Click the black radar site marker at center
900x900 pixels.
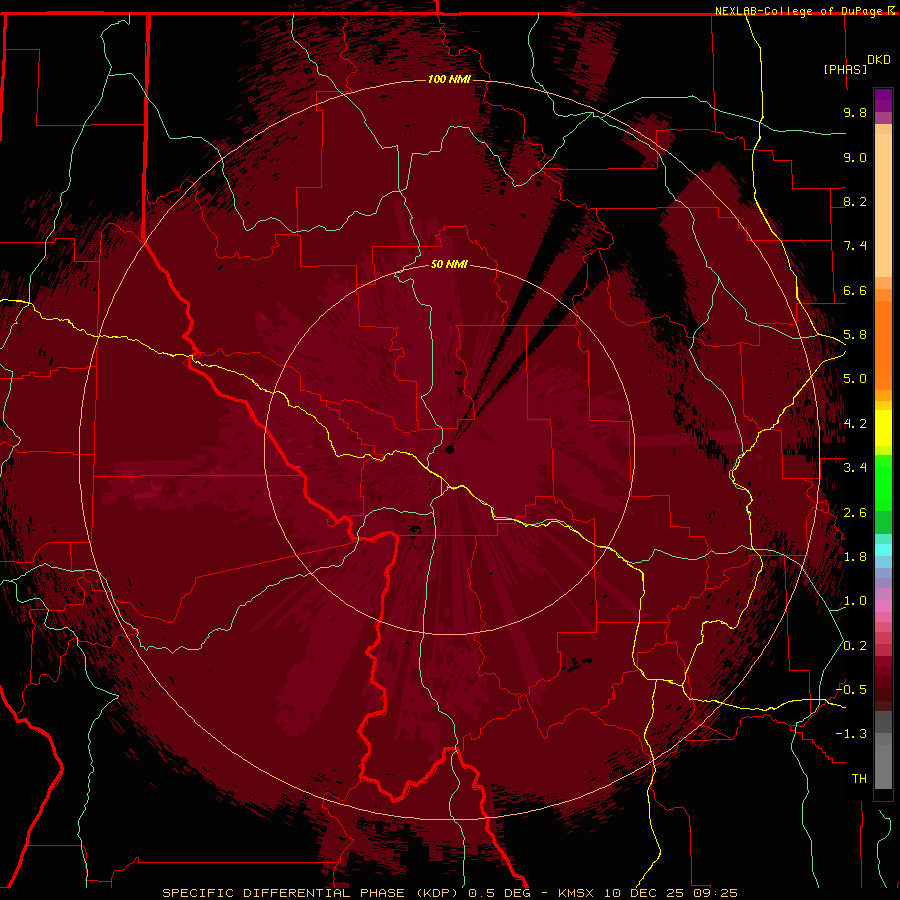pyautogui.click(x=450, y=449)
